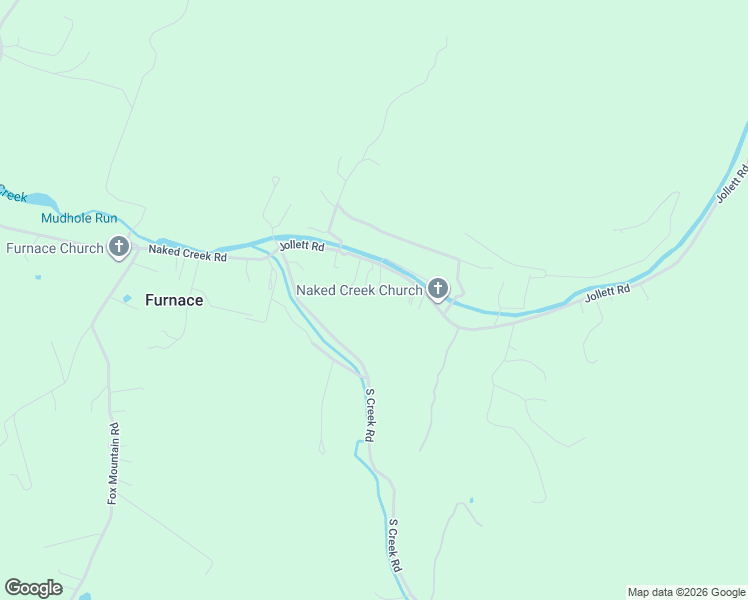Click the diagonal Jollett Rd label at right edge

[733, 184]
